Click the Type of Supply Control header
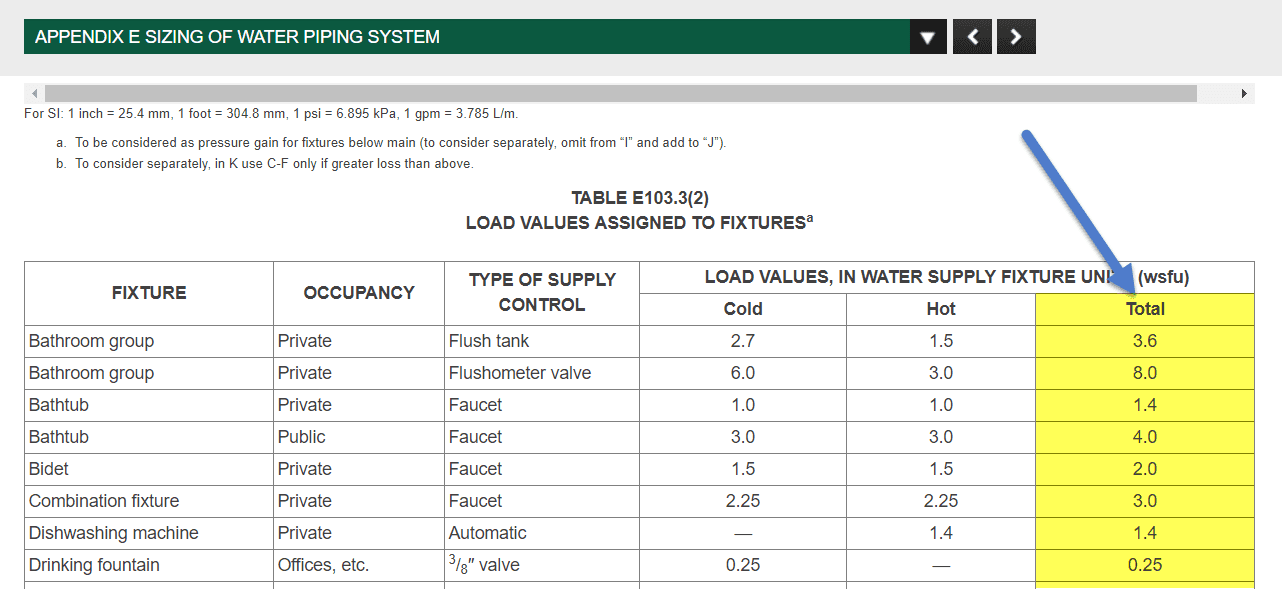 (542, 293)
